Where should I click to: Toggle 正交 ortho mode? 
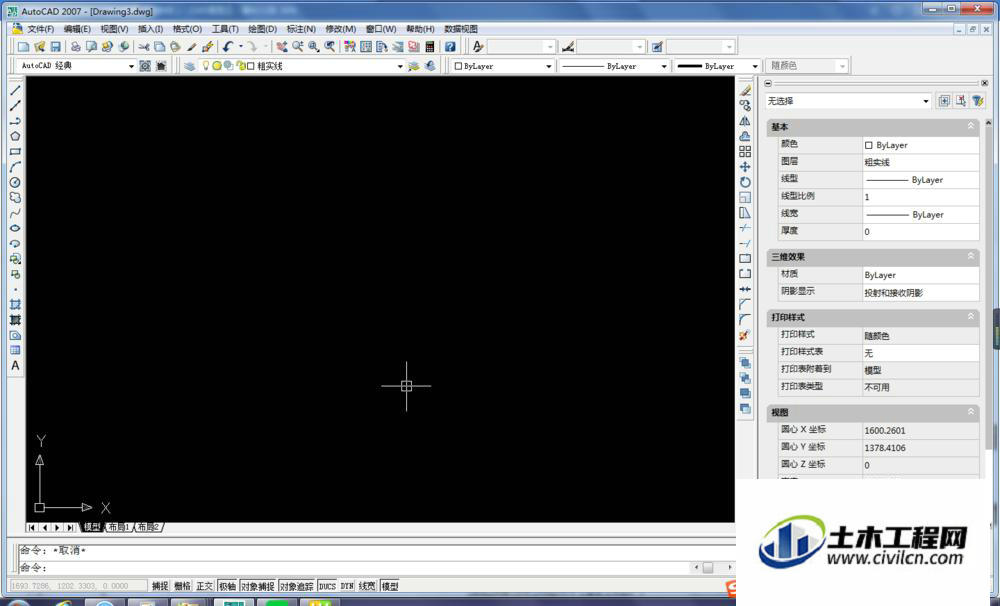[x=205, y=586]
